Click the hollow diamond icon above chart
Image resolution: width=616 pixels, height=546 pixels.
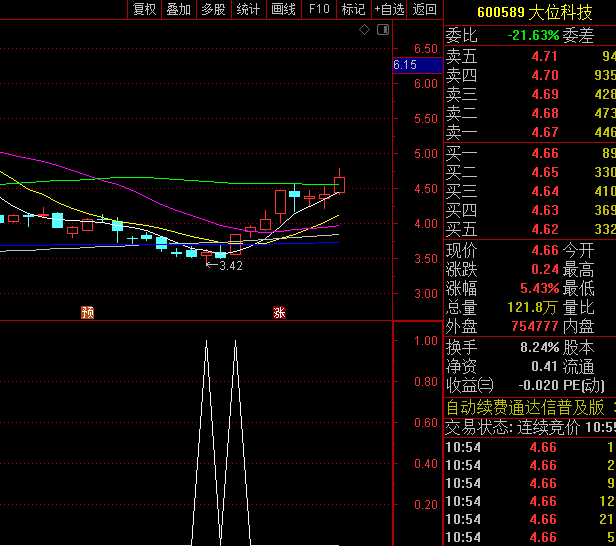click(364, 31)
